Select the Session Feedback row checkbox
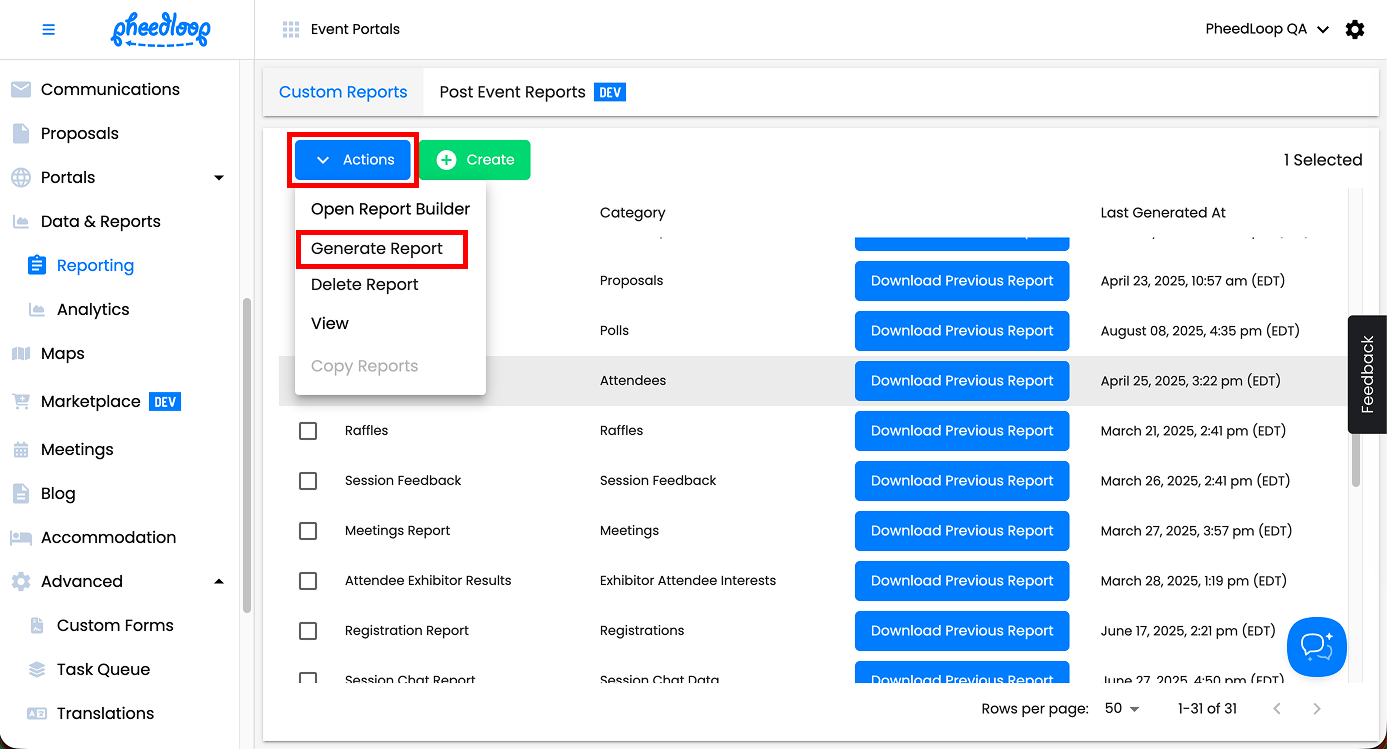The height and width of the screenshot is (749, 1387). [x=308, y=481]
